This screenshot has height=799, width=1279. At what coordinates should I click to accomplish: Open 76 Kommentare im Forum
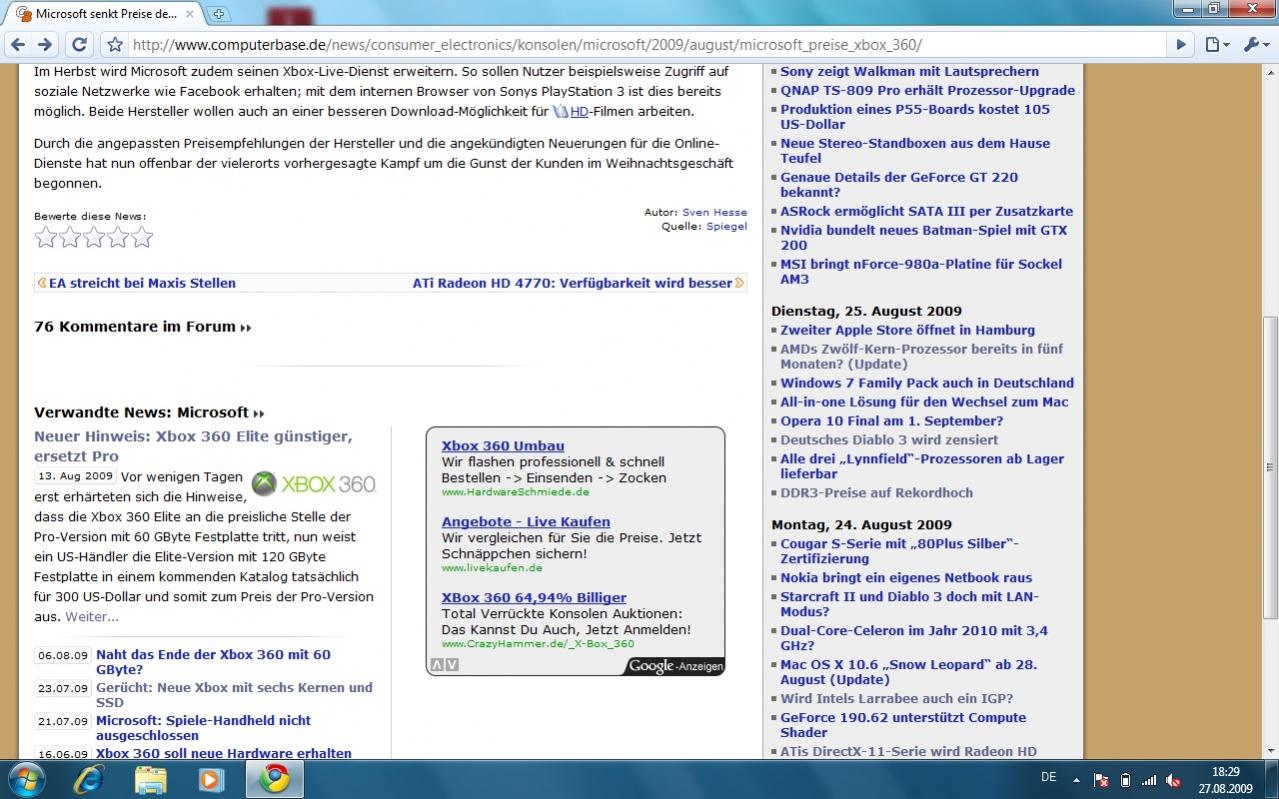142,327
